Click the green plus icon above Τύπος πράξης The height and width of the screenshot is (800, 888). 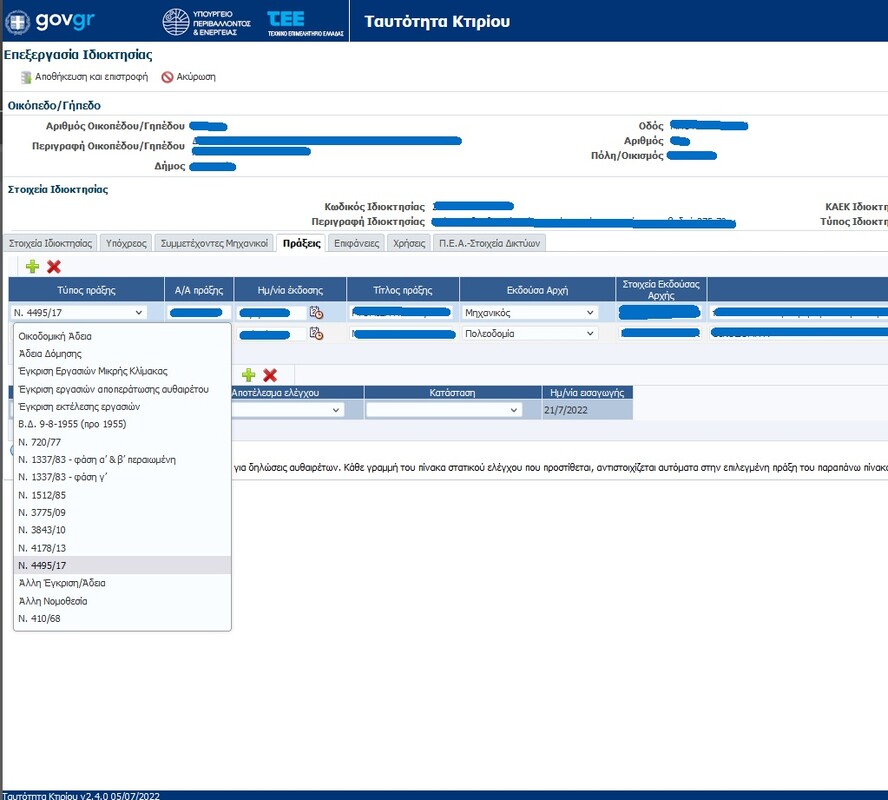point(32,266)
